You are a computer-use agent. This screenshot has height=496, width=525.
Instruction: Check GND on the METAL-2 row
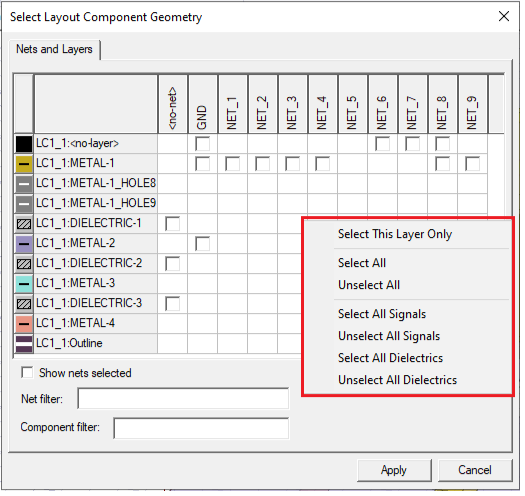tap(203, 244)
